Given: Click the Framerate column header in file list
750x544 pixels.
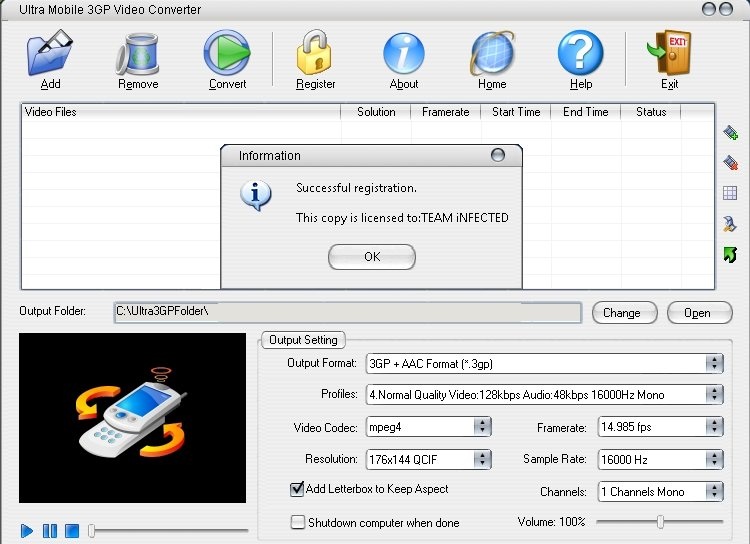Looking at the screenshot, I should pos(445,112).
